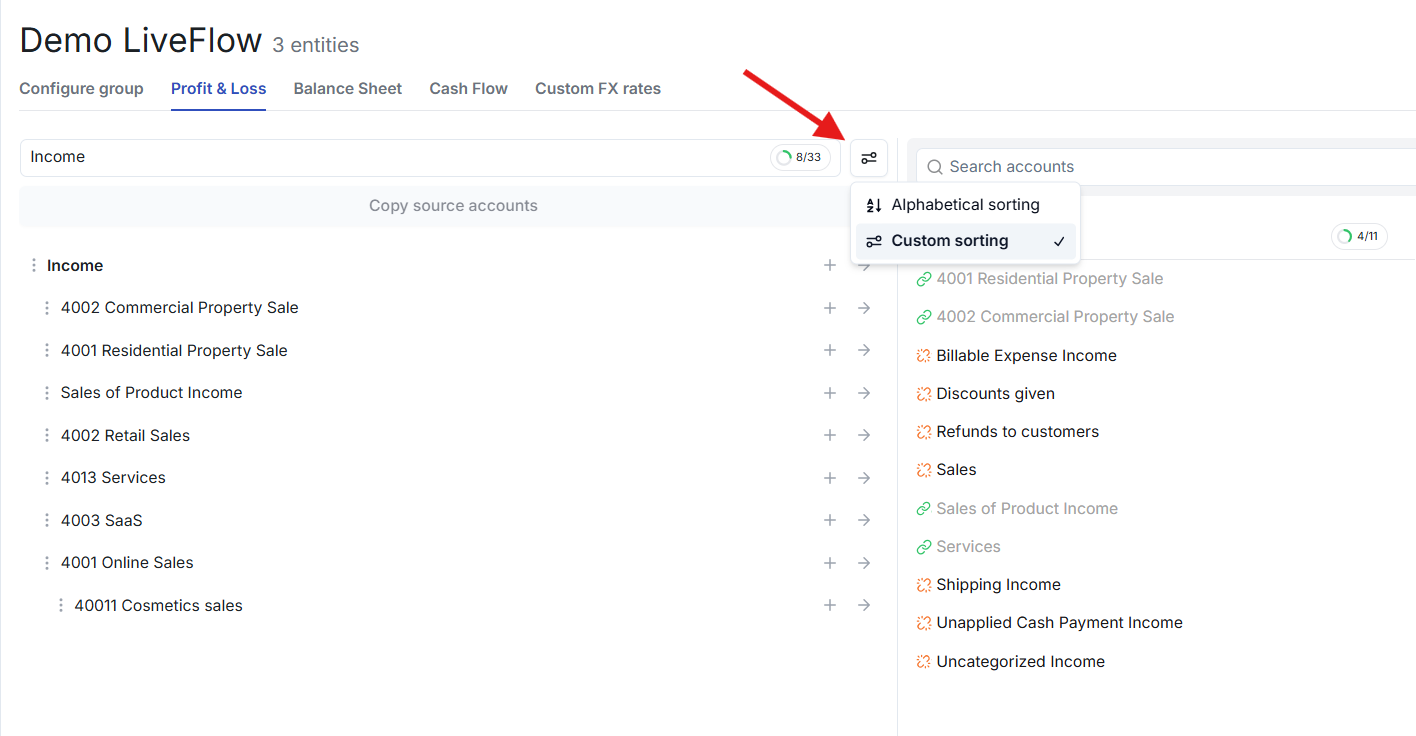Click the drag handle for 4002 Retail Sales
Screen dimensions: 1416x736
47,436
